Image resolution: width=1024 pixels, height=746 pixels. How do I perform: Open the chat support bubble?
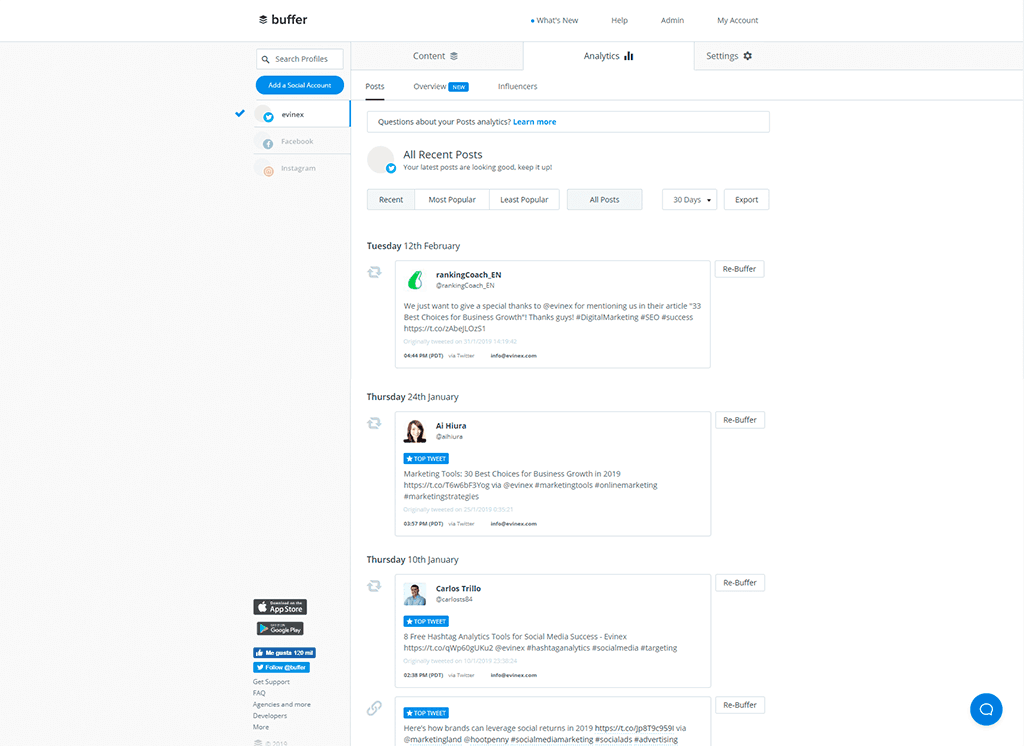[986, 709]
